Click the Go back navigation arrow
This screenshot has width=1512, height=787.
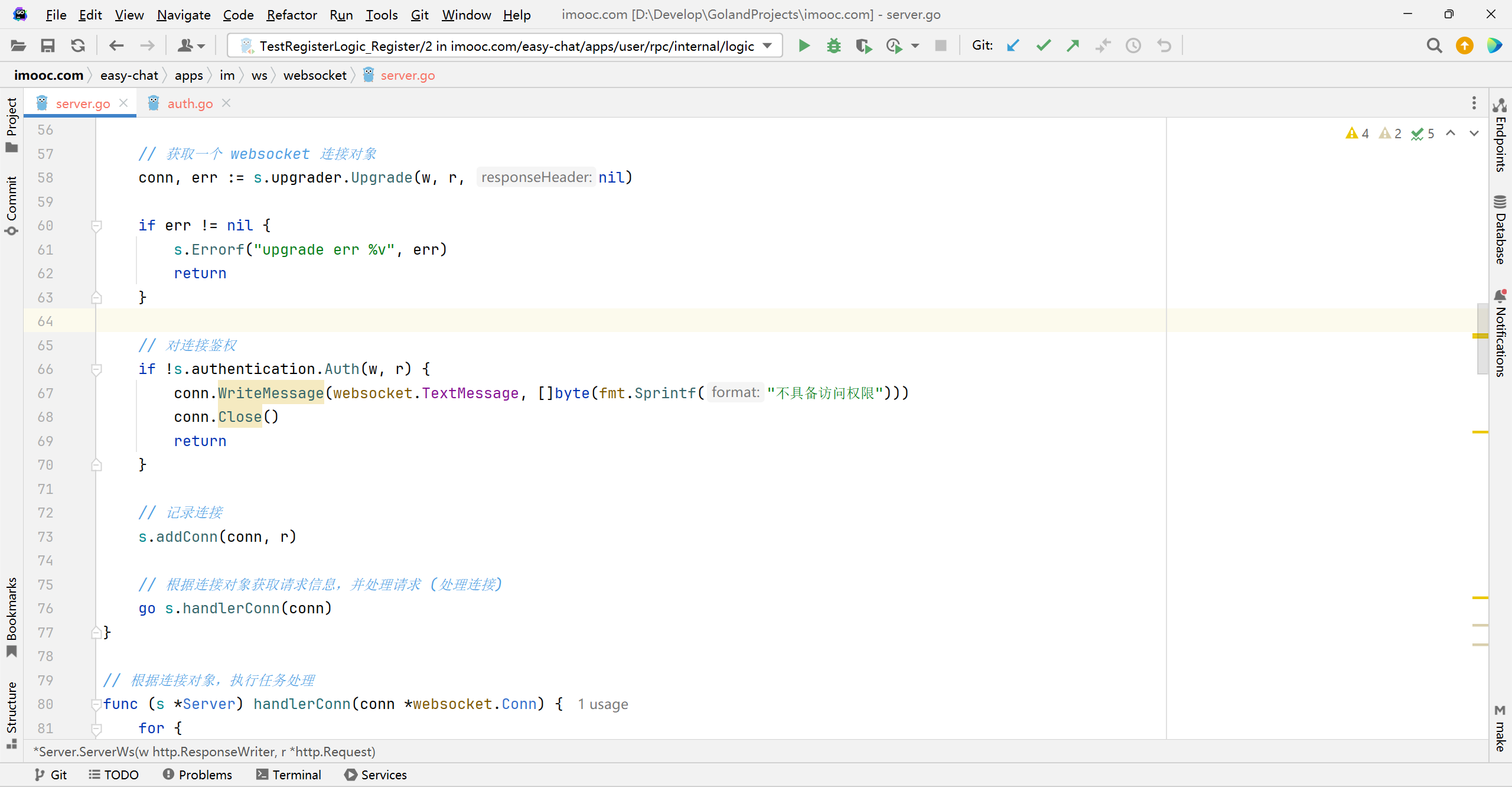115,45
